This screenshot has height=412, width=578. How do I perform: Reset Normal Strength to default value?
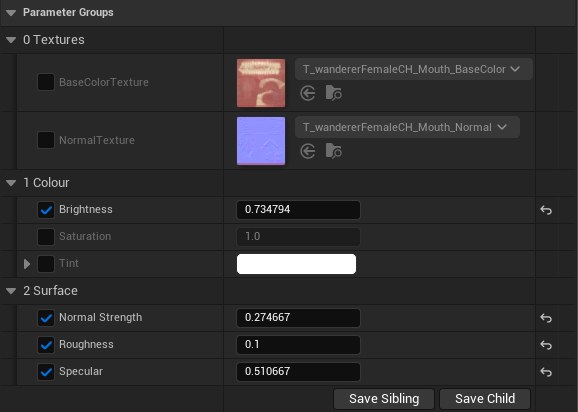(x=546, y=318)
